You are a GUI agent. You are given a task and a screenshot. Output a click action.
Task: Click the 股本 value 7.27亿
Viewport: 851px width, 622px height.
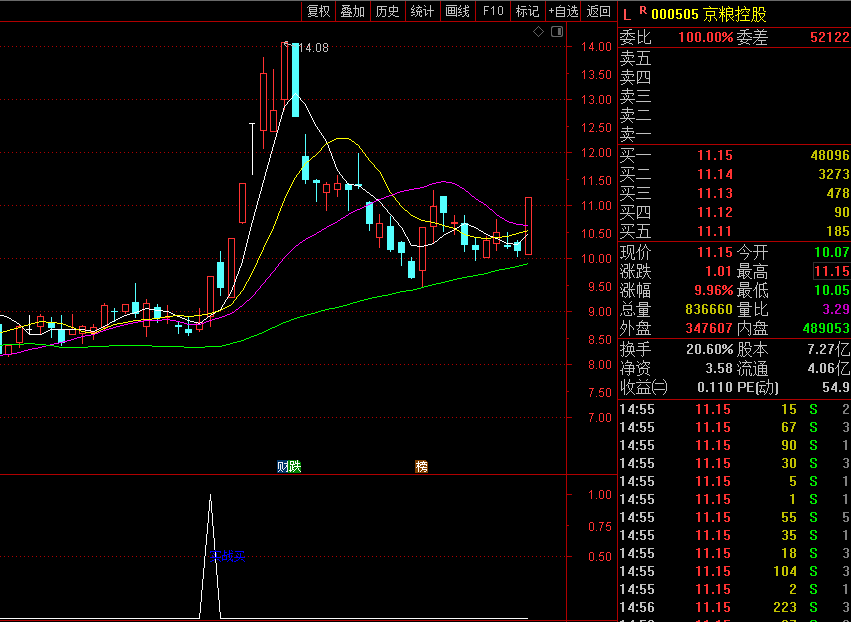click(828, 349)
